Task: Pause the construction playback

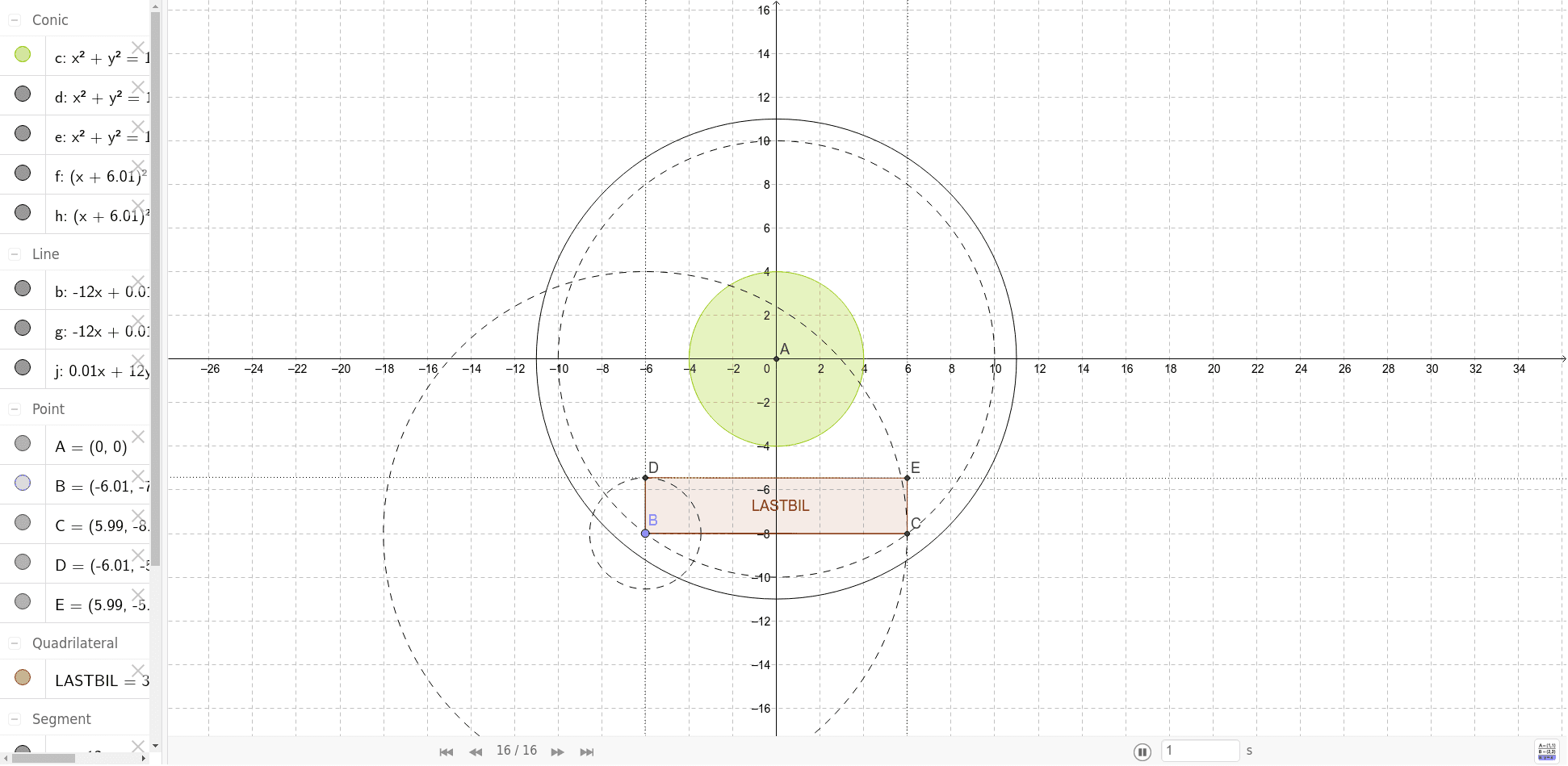Action: click(x=1142, y=751)
